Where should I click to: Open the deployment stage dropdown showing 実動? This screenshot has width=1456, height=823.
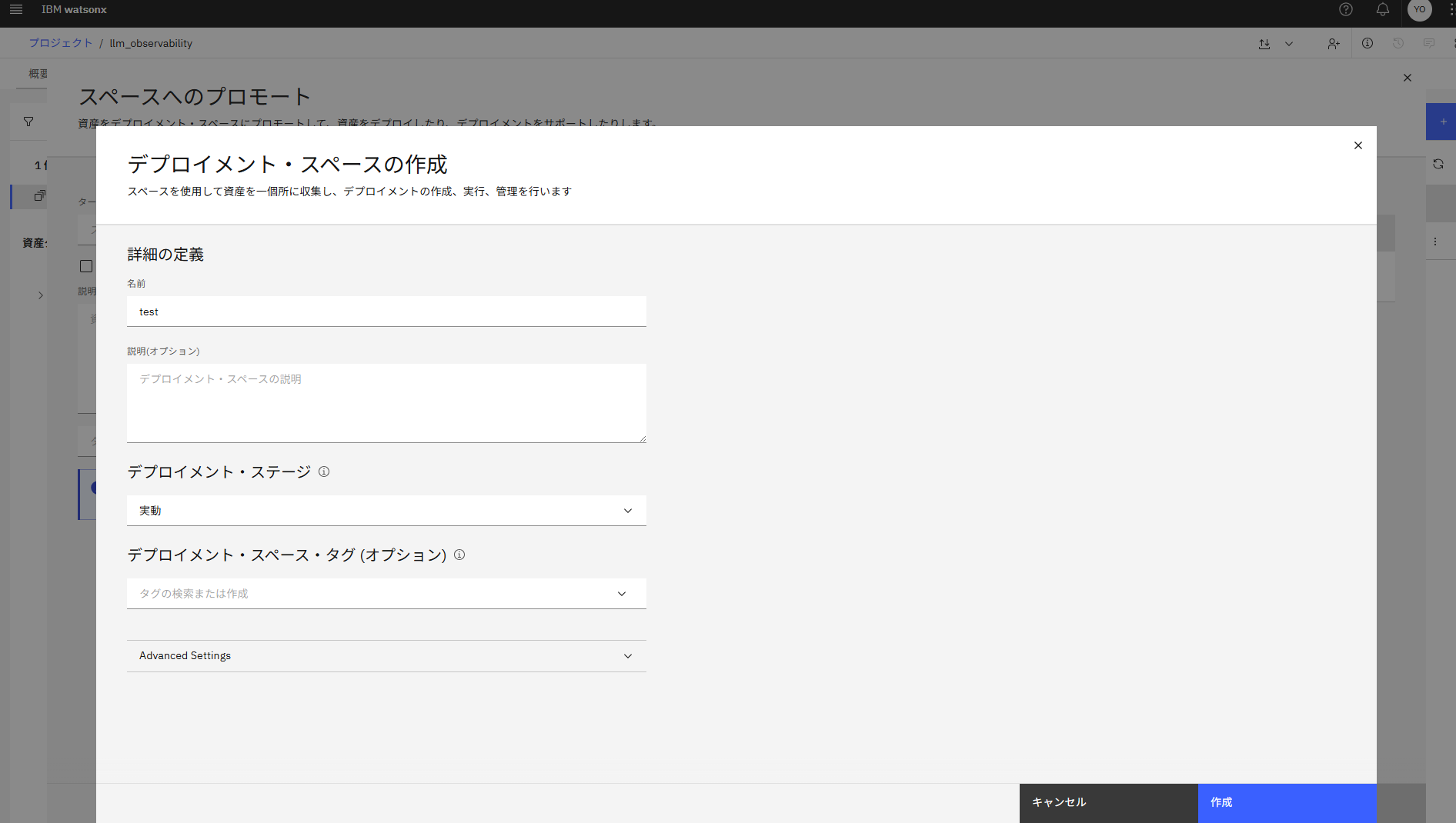pyautogui.click(x=386, y=511)
